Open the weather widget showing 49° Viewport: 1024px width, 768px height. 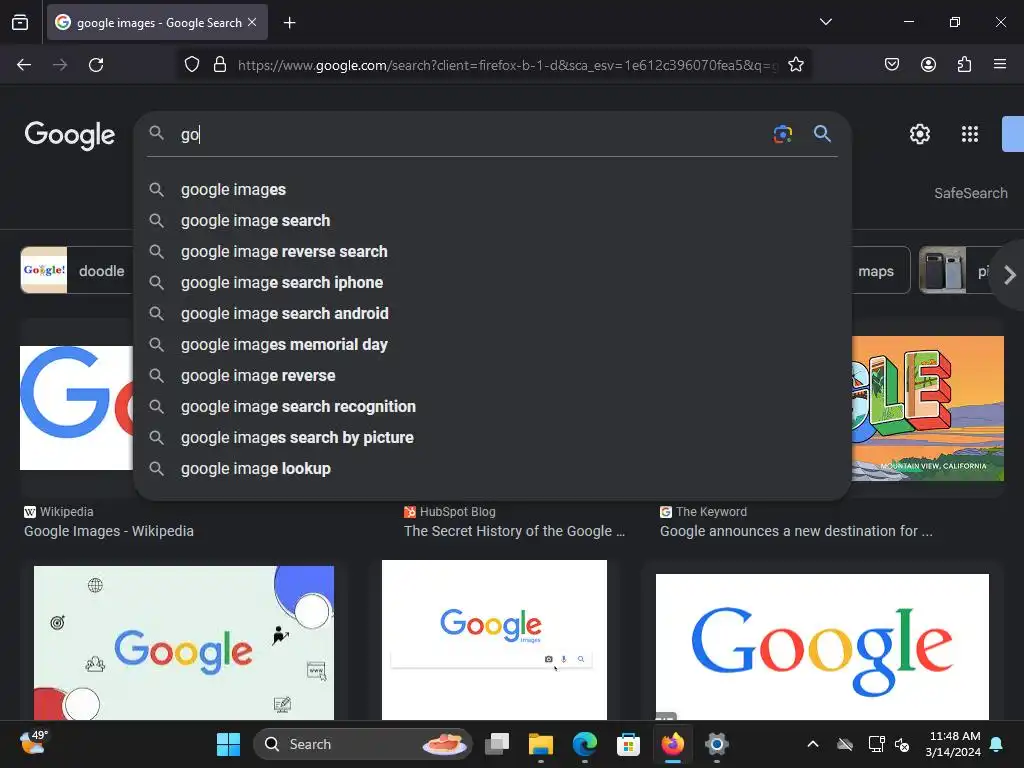pos(33,743)
